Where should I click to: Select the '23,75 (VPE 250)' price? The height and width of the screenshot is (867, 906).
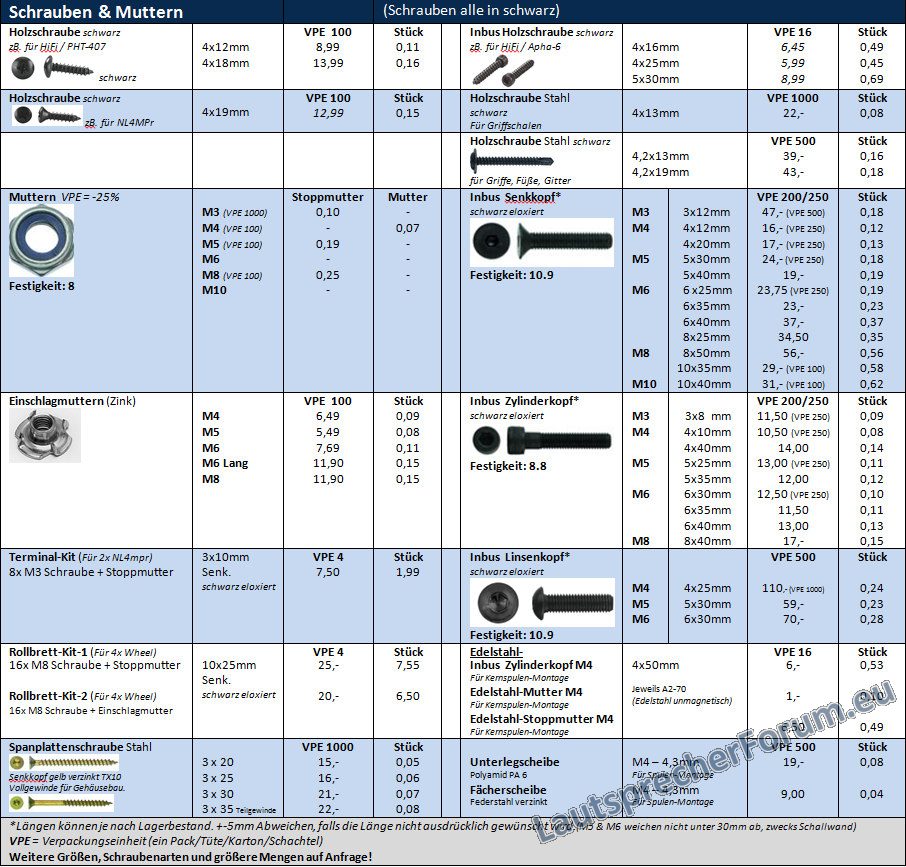(x=793, y=290)
